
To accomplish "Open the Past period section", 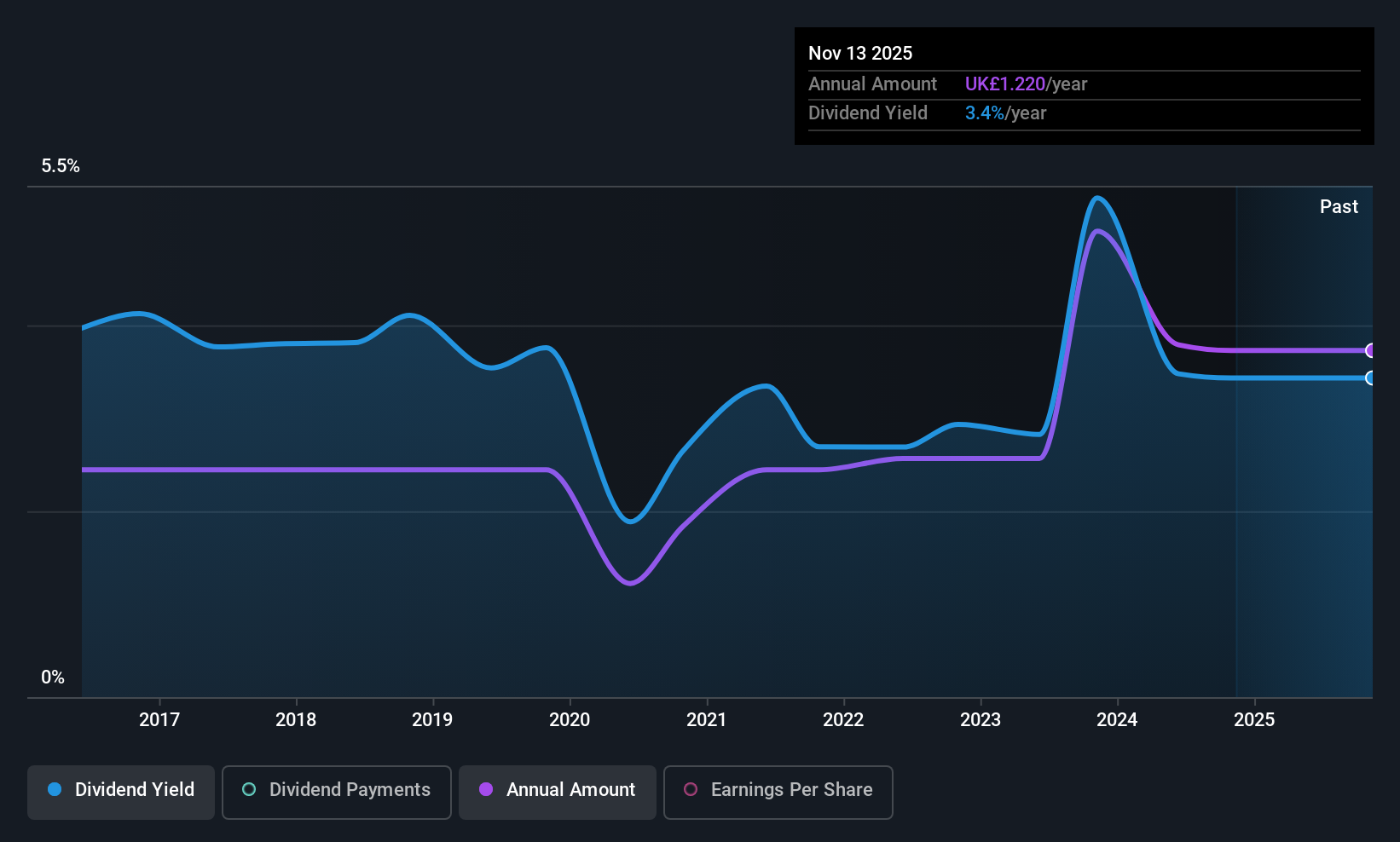I will click(x=1338, y=206).
